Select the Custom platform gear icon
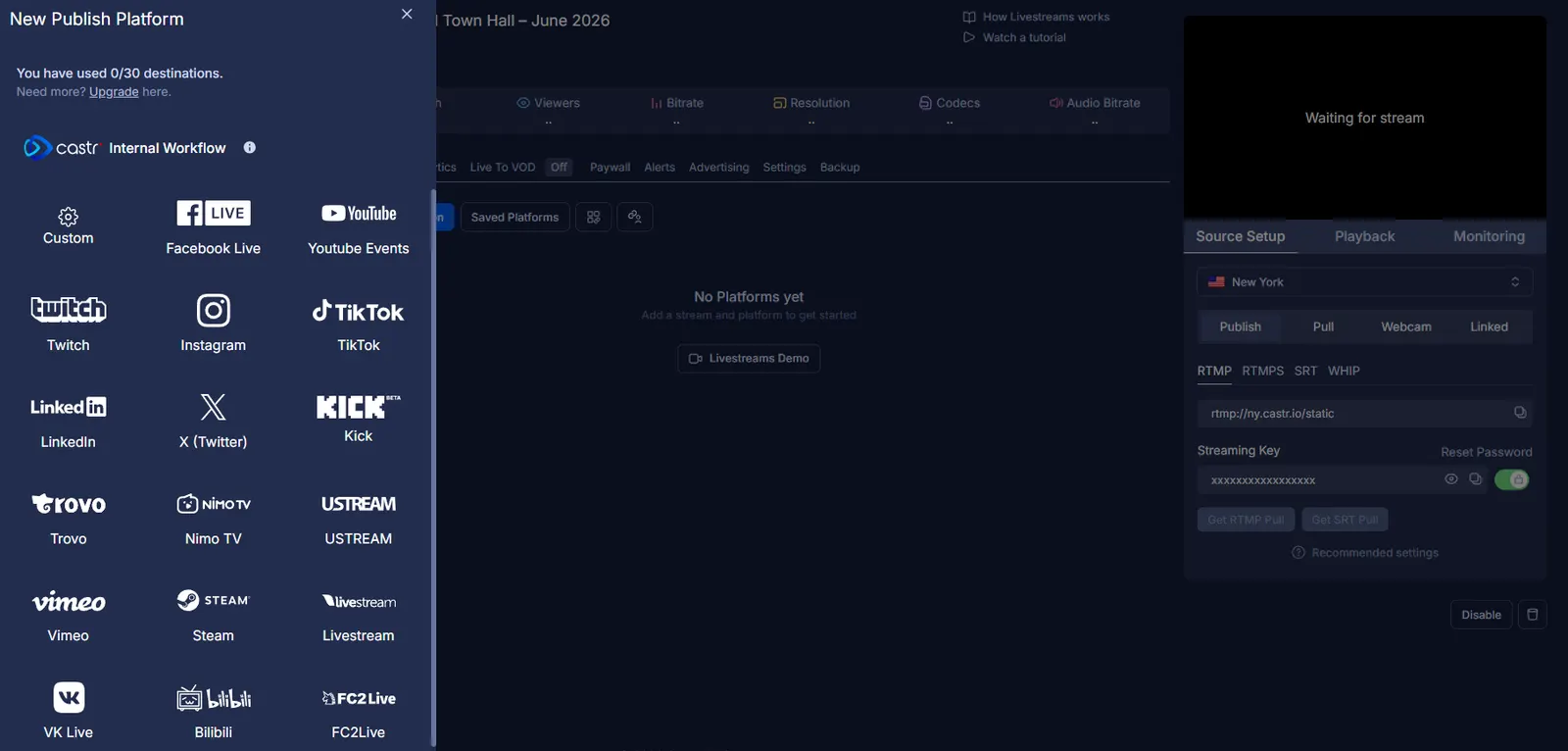The image size is (1568, 751). tap(68, 217)
